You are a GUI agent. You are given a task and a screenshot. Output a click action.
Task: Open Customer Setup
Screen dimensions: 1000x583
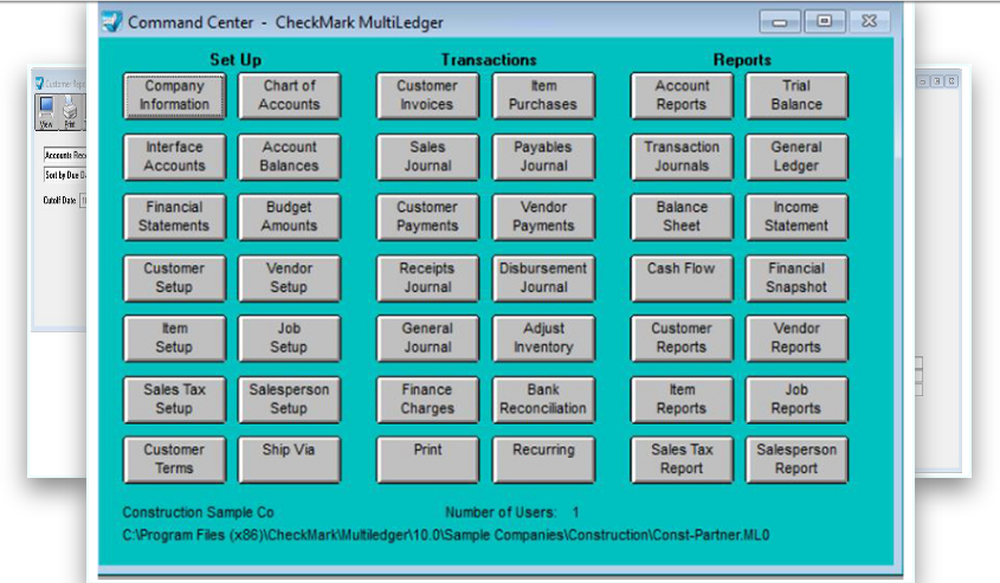(174, 278)
